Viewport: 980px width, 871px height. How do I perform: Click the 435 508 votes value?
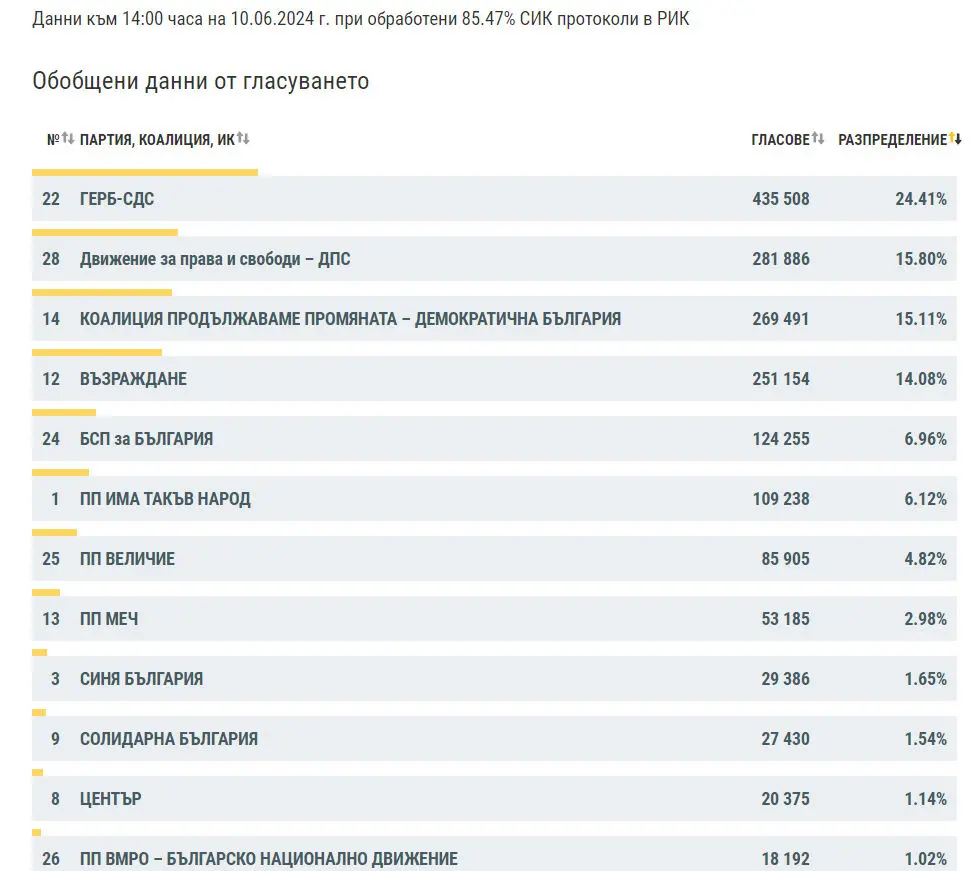tap(780, 199)
